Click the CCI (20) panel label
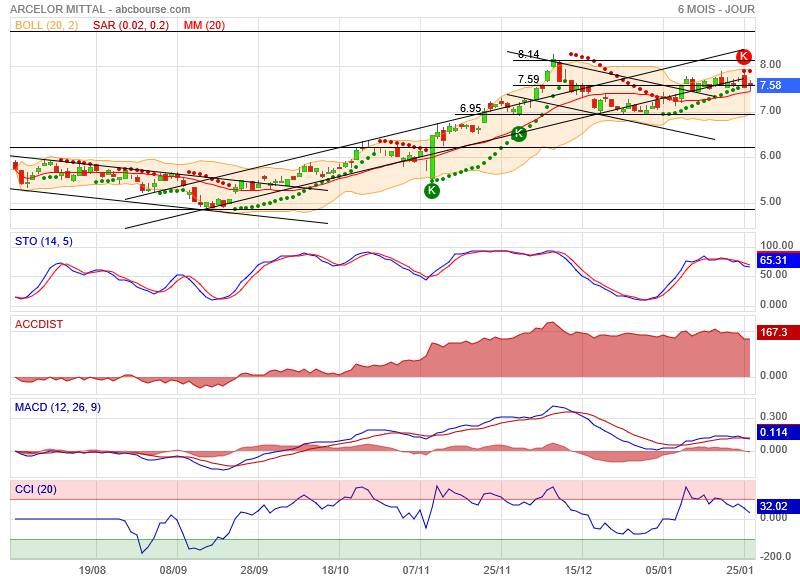The width and height of the screenshot is (800, 580). (x=36, y=489)
